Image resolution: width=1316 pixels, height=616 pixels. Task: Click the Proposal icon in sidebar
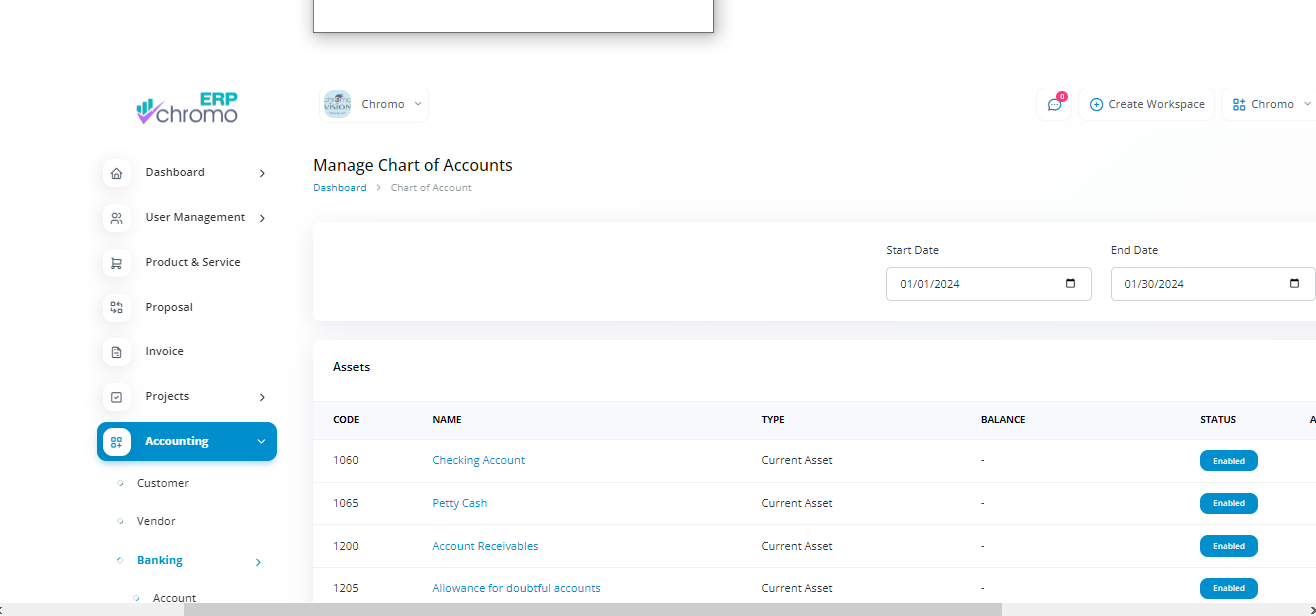(x=117, y=308)
